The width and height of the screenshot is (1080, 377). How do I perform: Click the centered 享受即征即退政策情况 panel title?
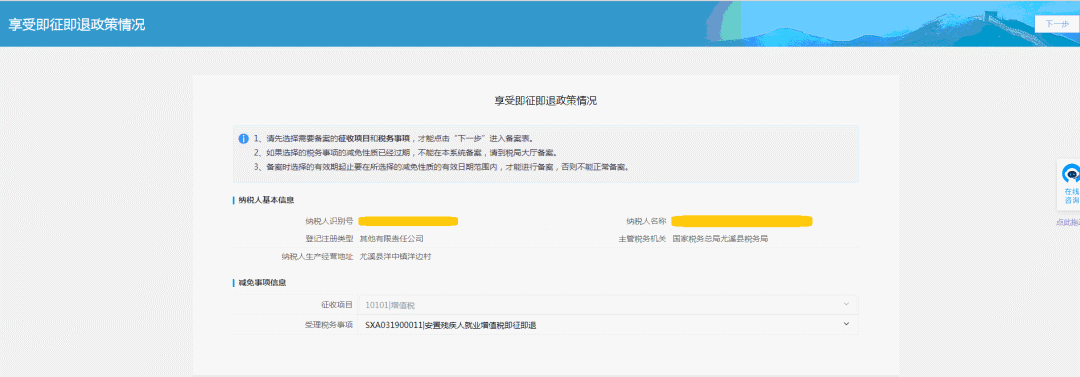546,101
